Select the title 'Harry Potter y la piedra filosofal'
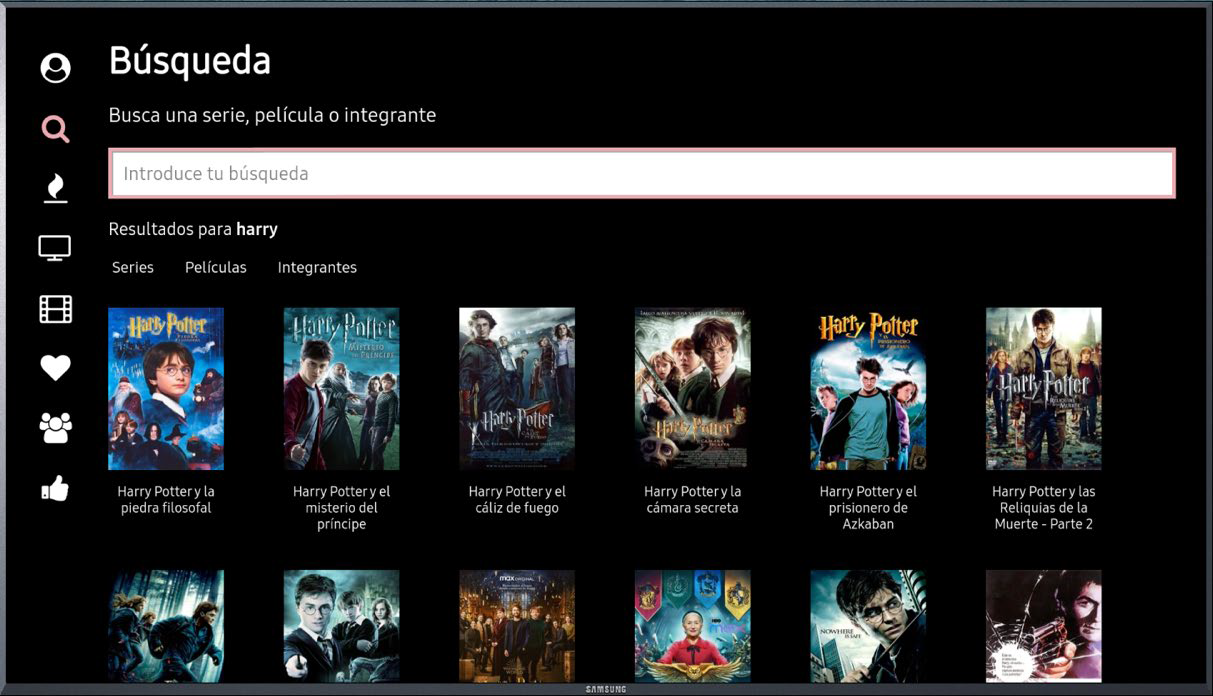 pos(166,500)
